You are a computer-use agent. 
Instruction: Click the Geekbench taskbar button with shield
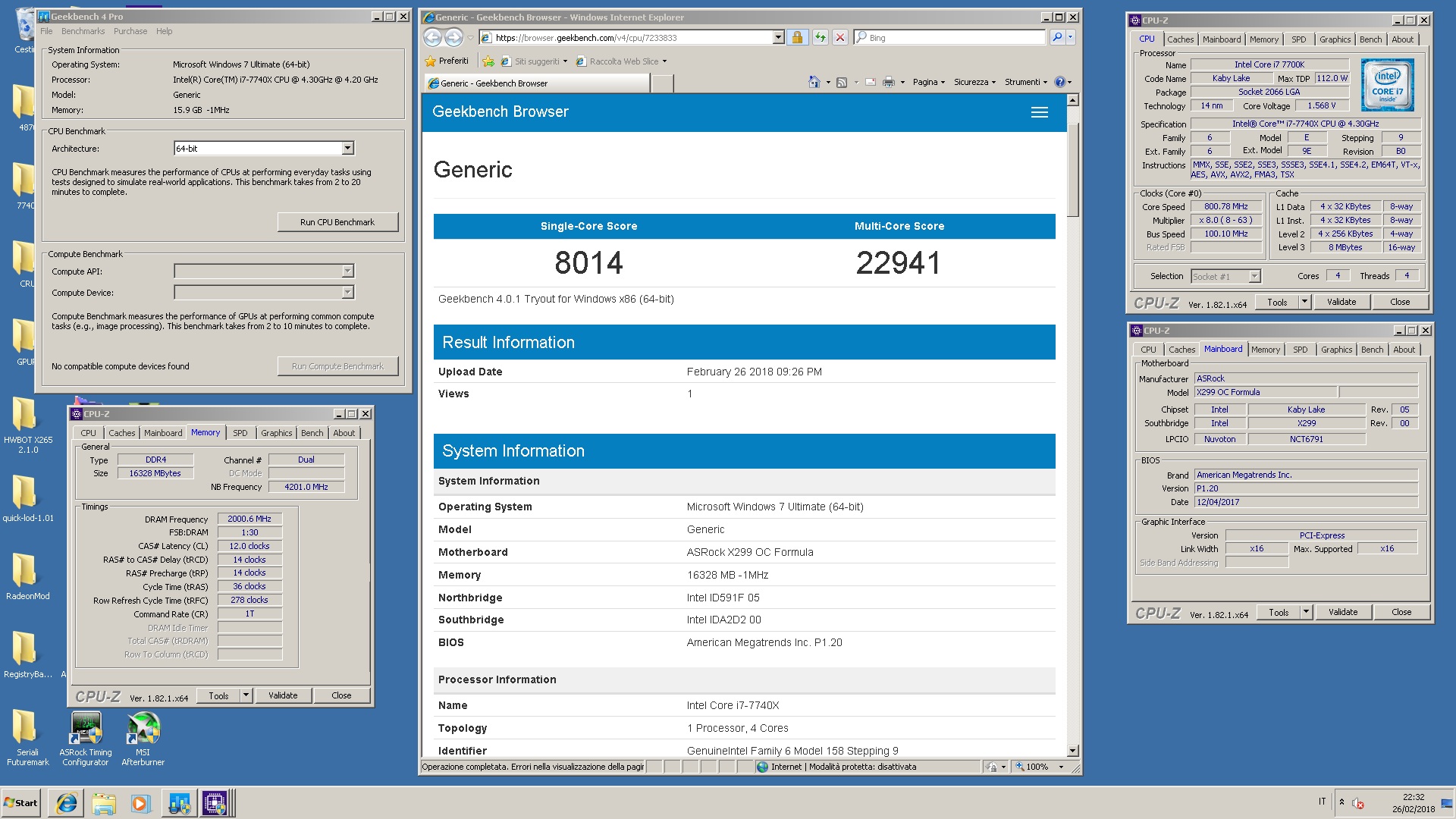coord(178,803)
